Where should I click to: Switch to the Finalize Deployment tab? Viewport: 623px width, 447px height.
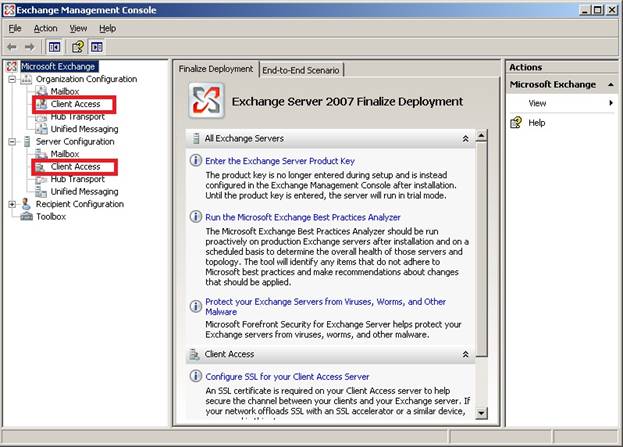pyautogui.click(x=216, y=69)
